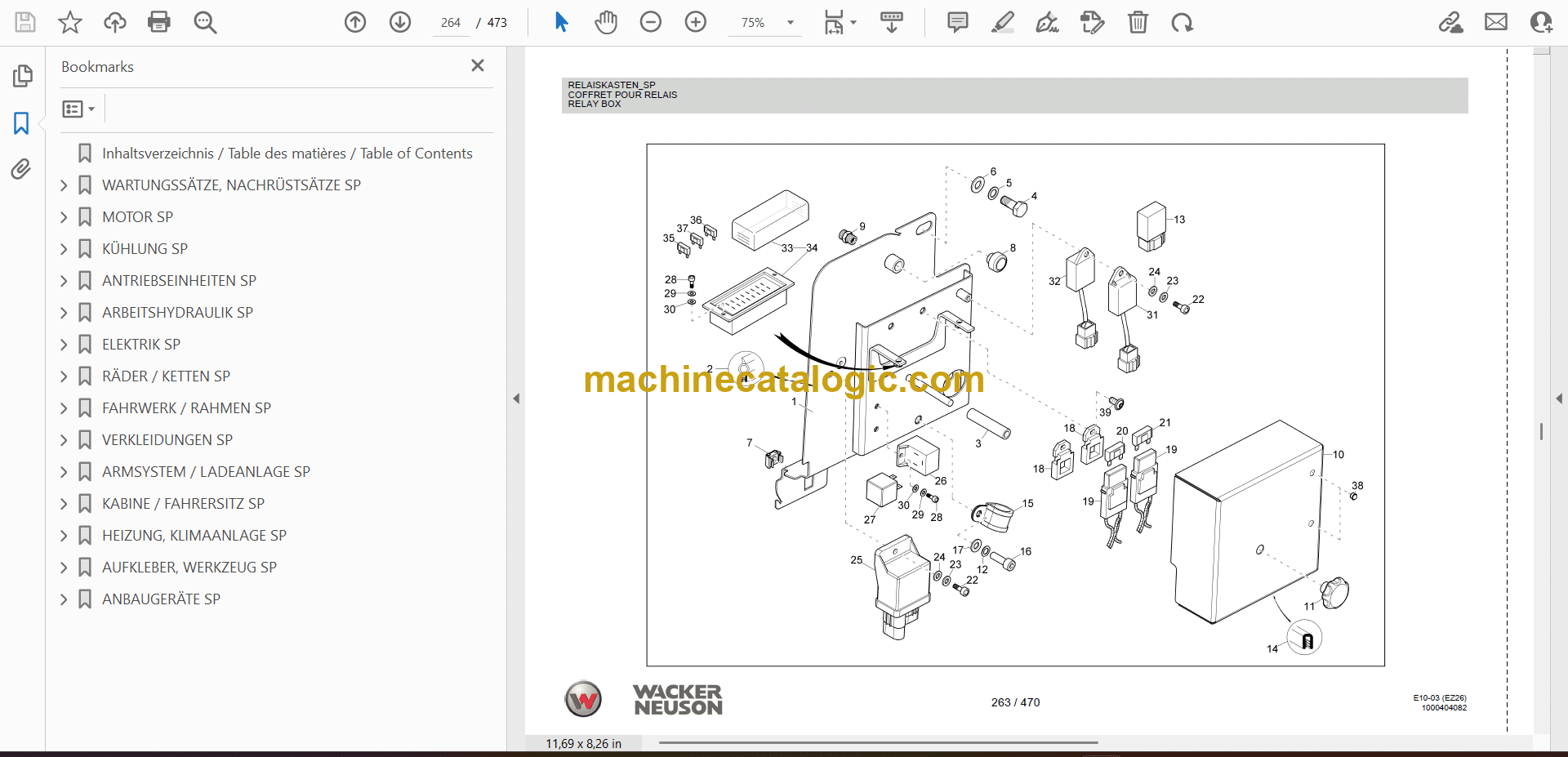Toggle the Bookmarks panel icon

[x=21, y=123]
